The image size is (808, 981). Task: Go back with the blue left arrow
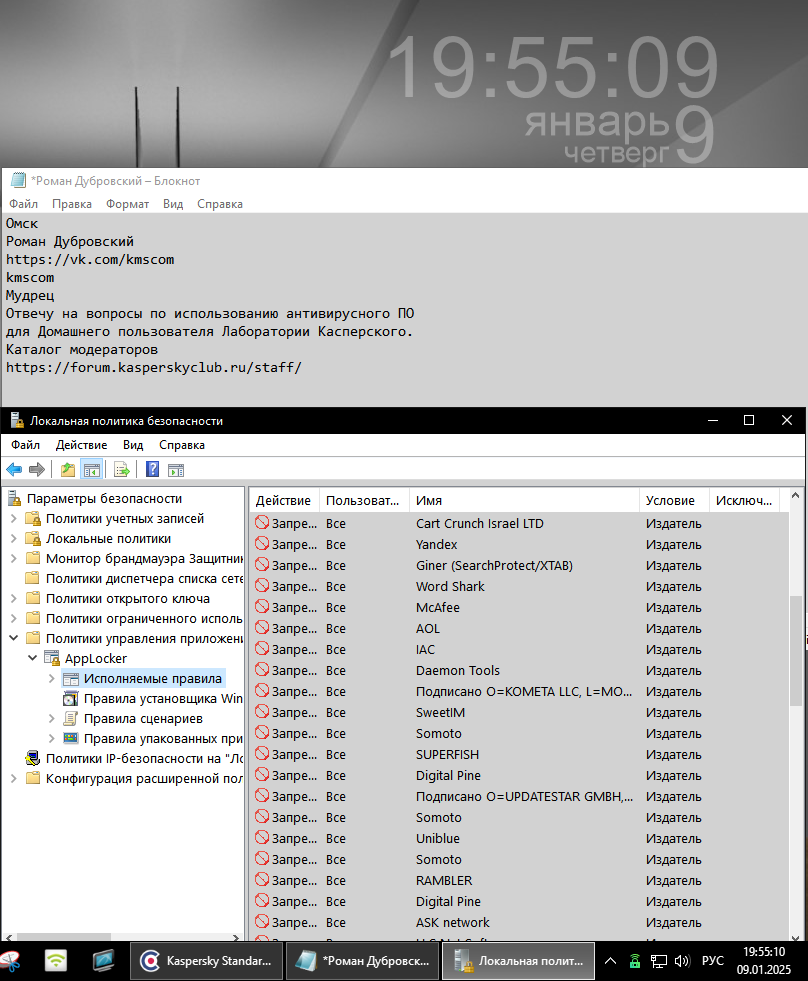[14, 469]
